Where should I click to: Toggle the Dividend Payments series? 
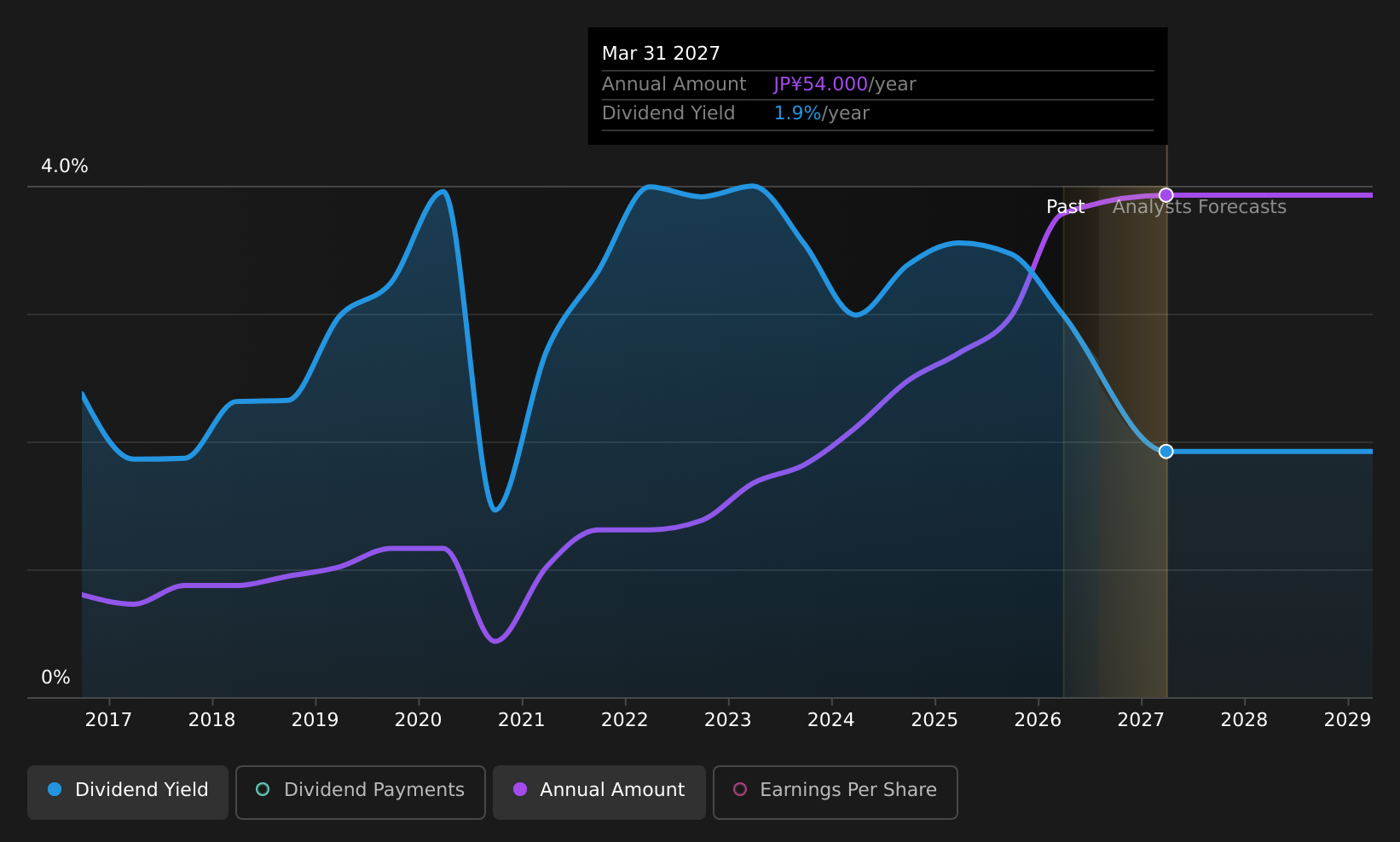pyautogui.click(x=361, y=792)
